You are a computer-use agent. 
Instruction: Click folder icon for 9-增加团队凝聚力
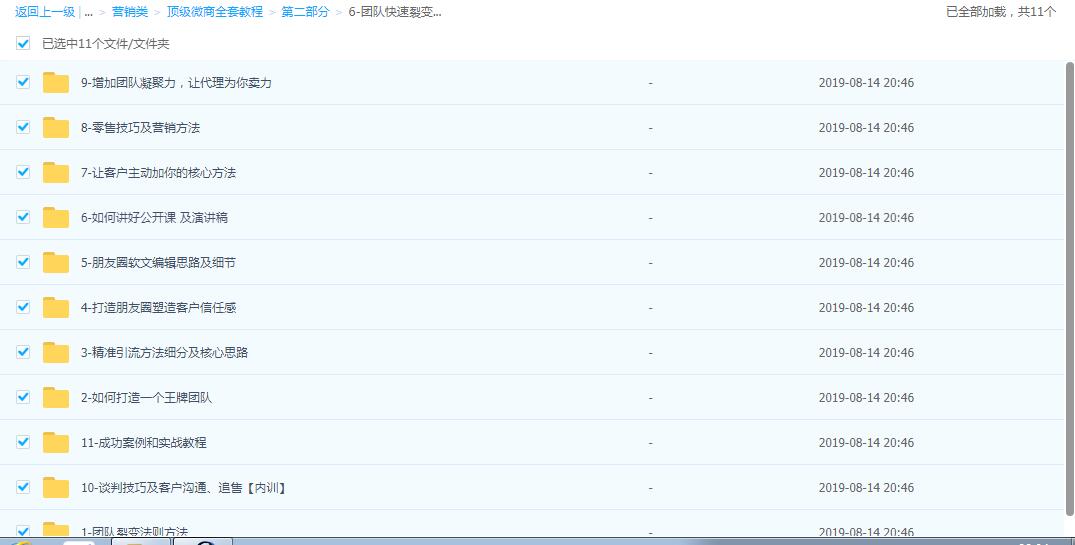[56, 83]
